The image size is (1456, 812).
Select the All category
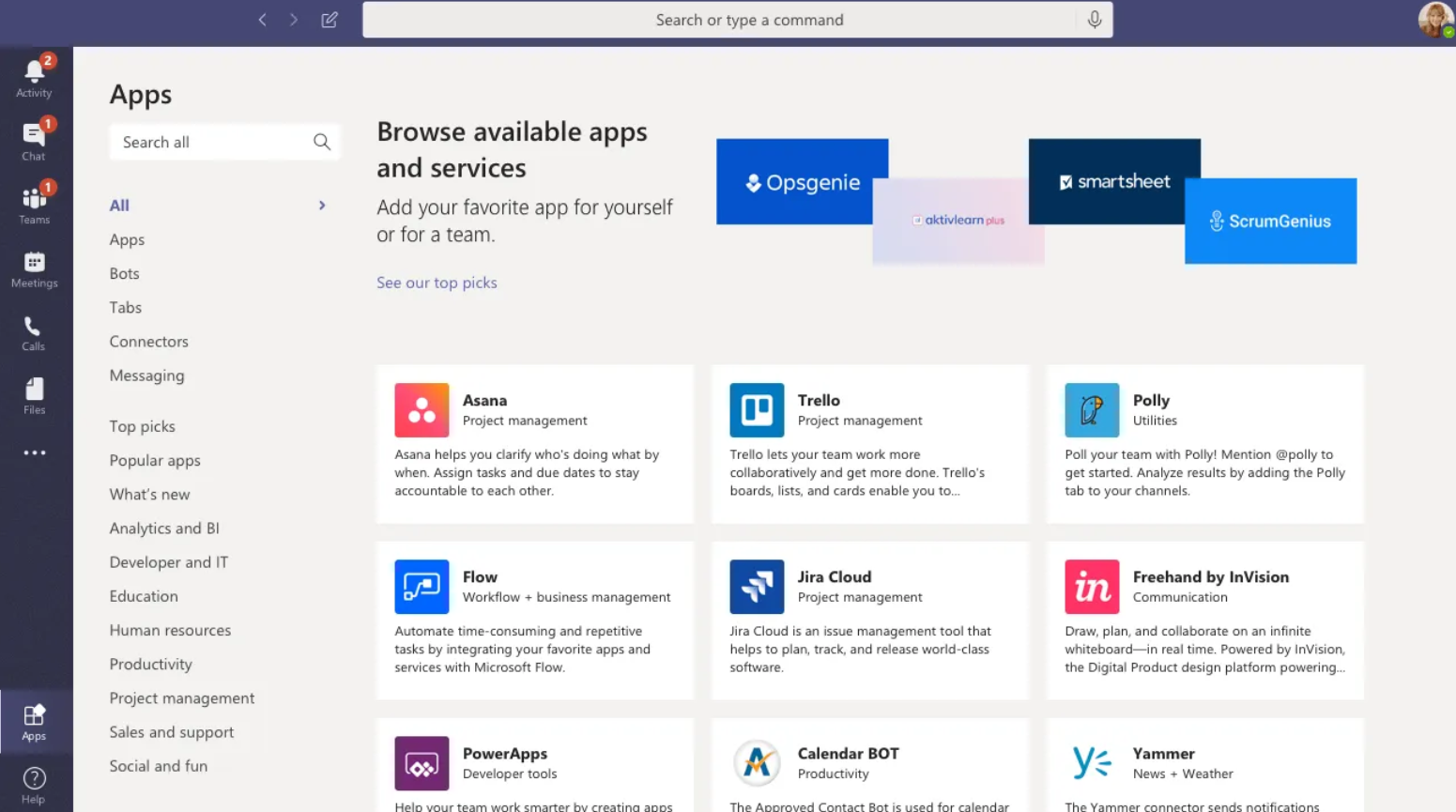point(119,206)
